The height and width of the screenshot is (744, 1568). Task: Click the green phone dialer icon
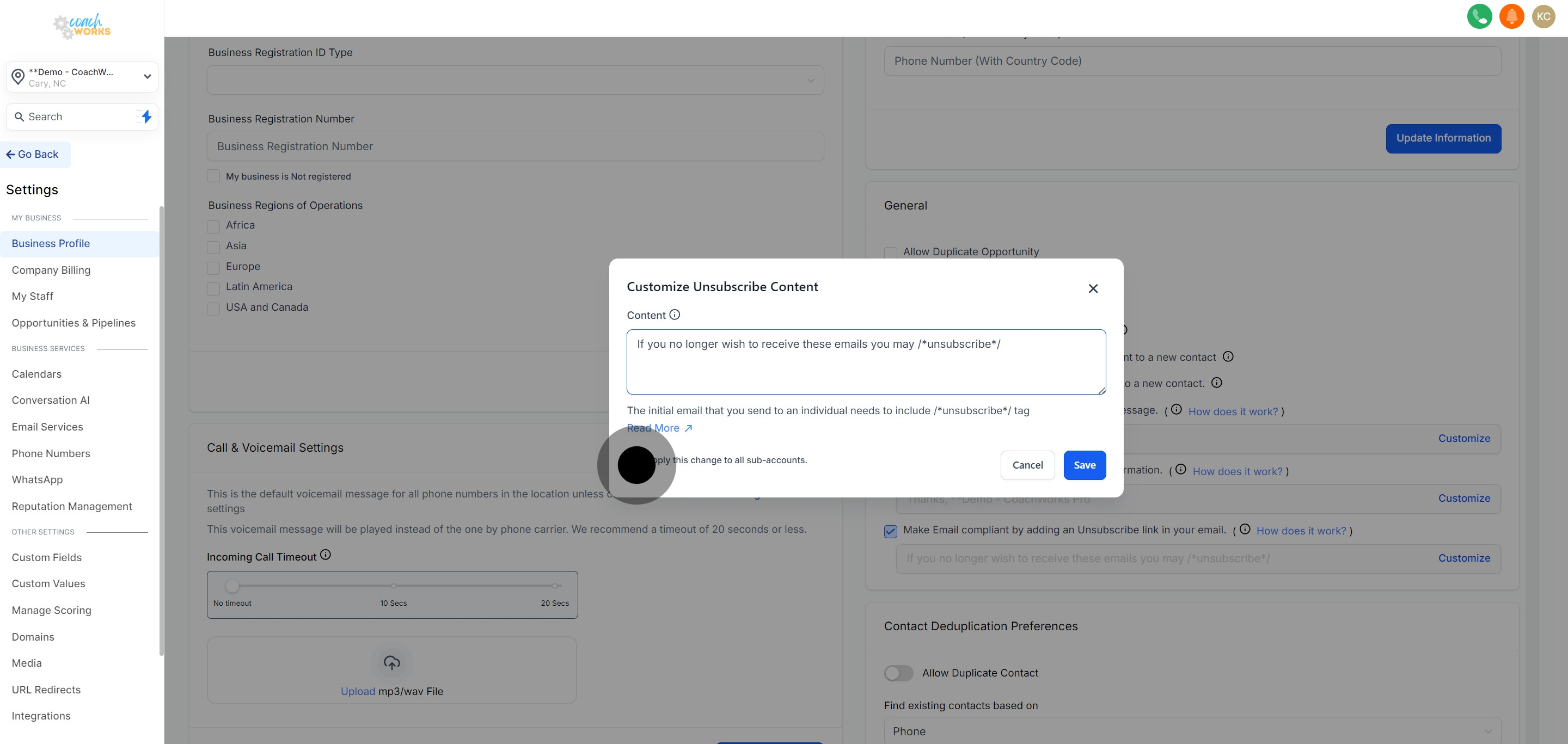(1479, 16)
